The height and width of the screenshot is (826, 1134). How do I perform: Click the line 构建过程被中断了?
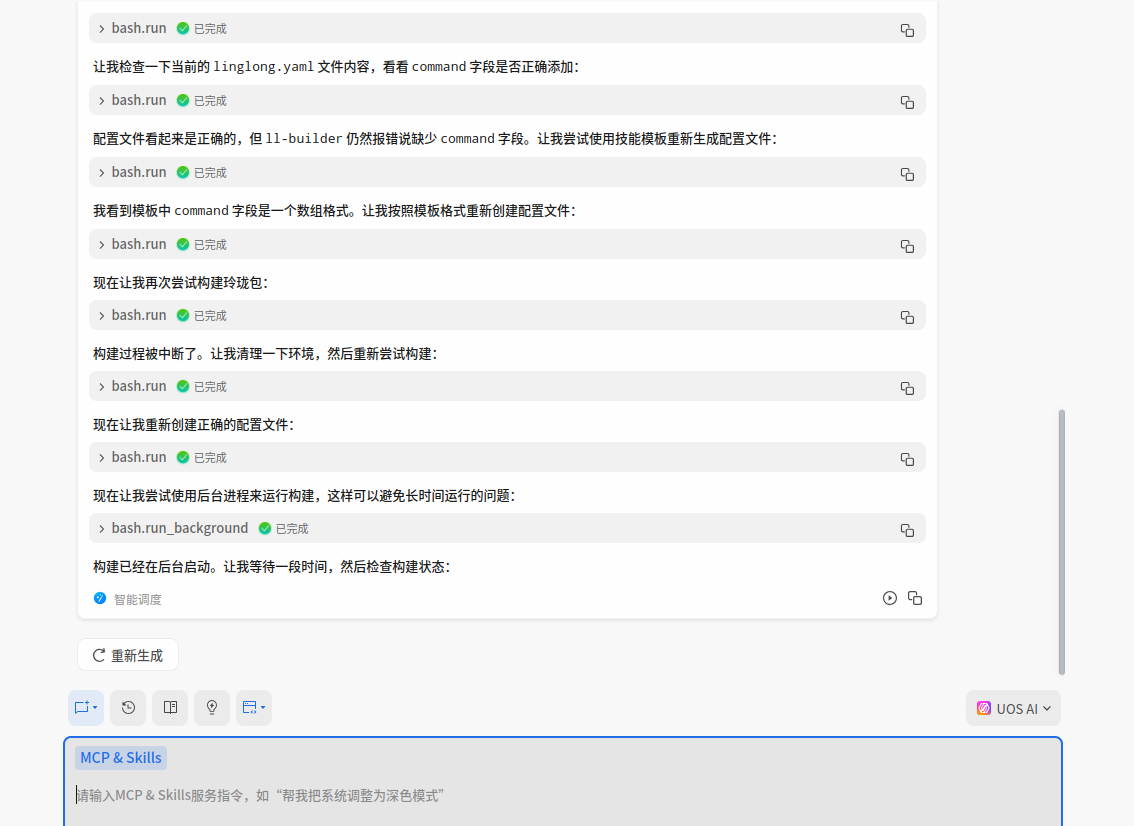tap(265, 354)
